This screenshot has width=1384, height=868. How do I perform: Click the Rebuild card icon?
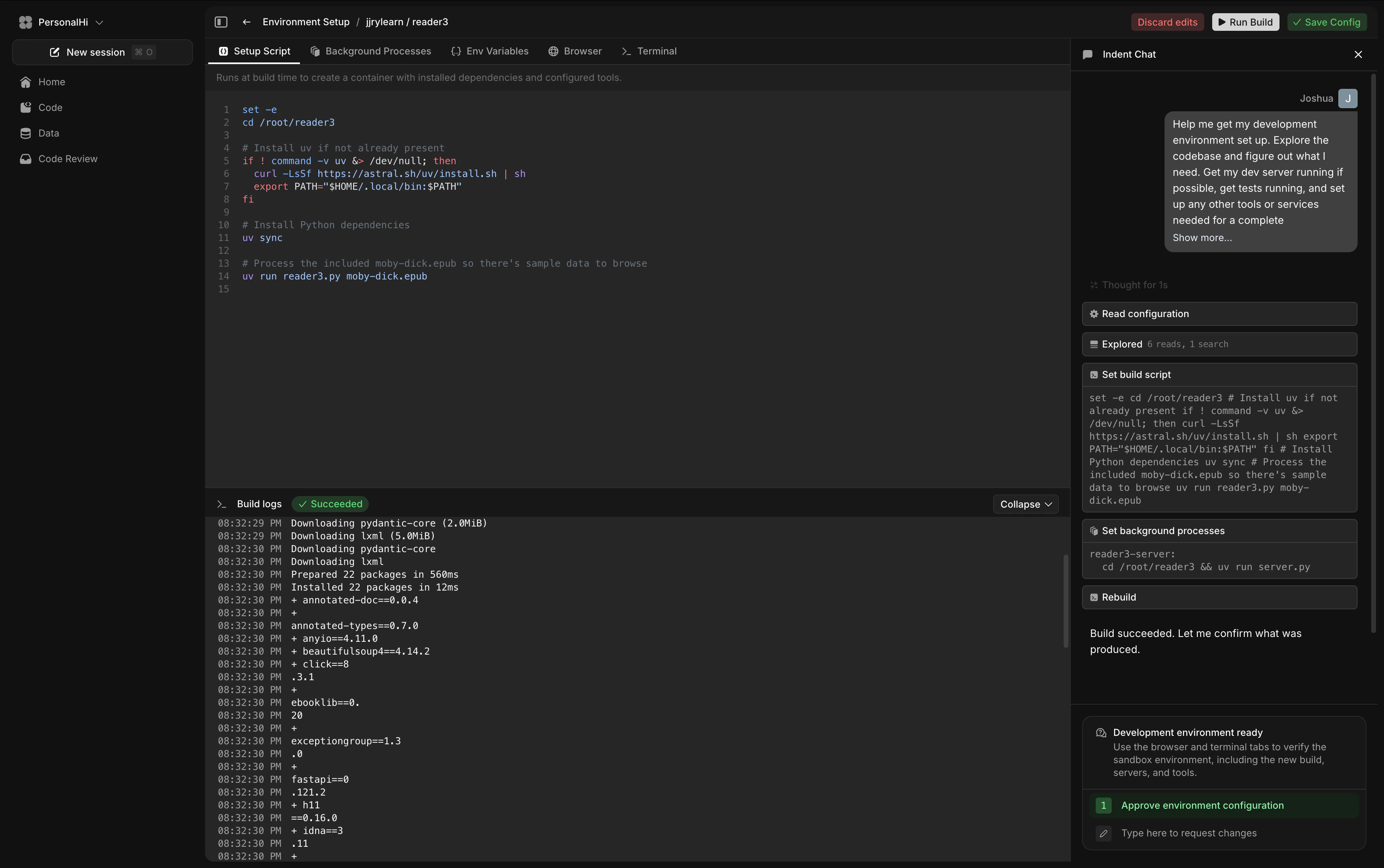coord(1094,597)
